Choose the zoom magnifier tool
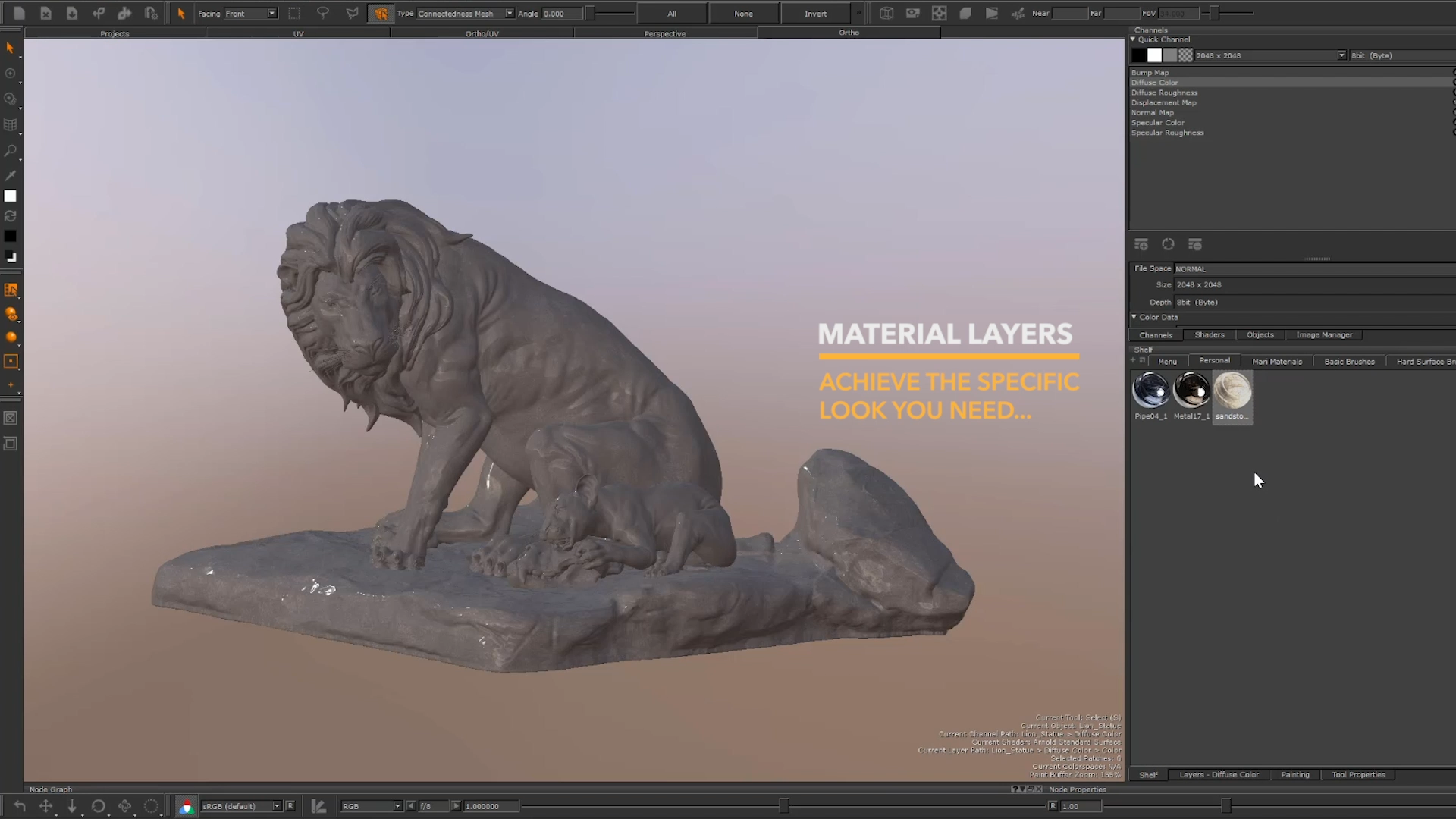Image resolution: width=1456 pixels, height=819 pixels. click(x=11, y=151)
